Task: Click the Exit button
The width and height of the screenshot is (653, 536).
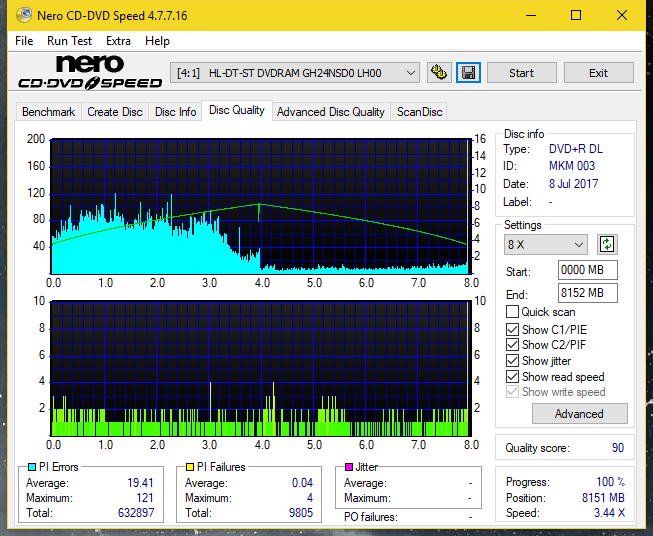Action: click(598, 73)
